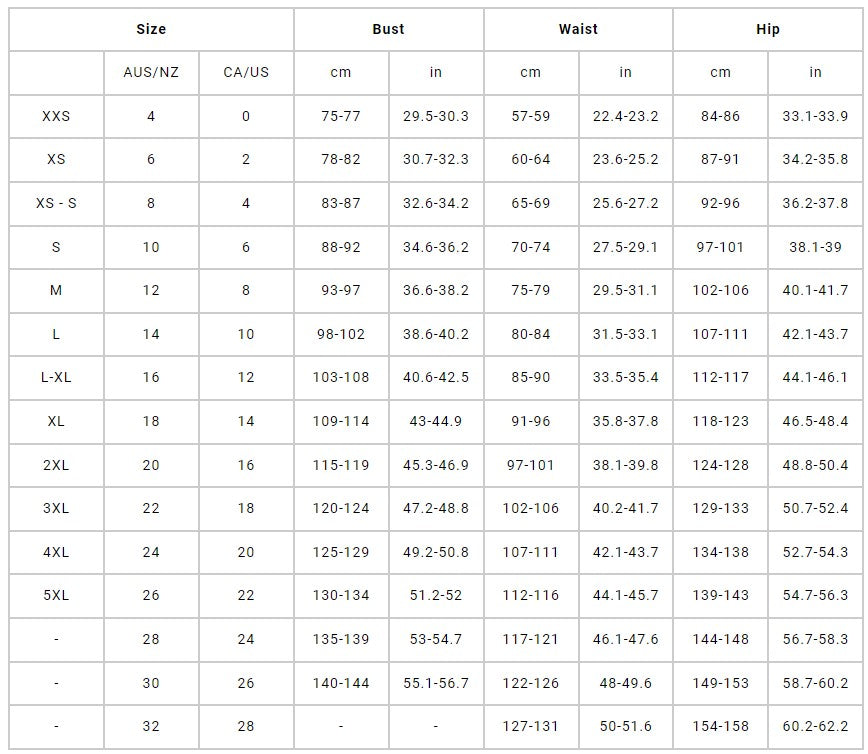Click bust inches value 43-44.9
Screen dimensions: 868x754
pos(436,421)
